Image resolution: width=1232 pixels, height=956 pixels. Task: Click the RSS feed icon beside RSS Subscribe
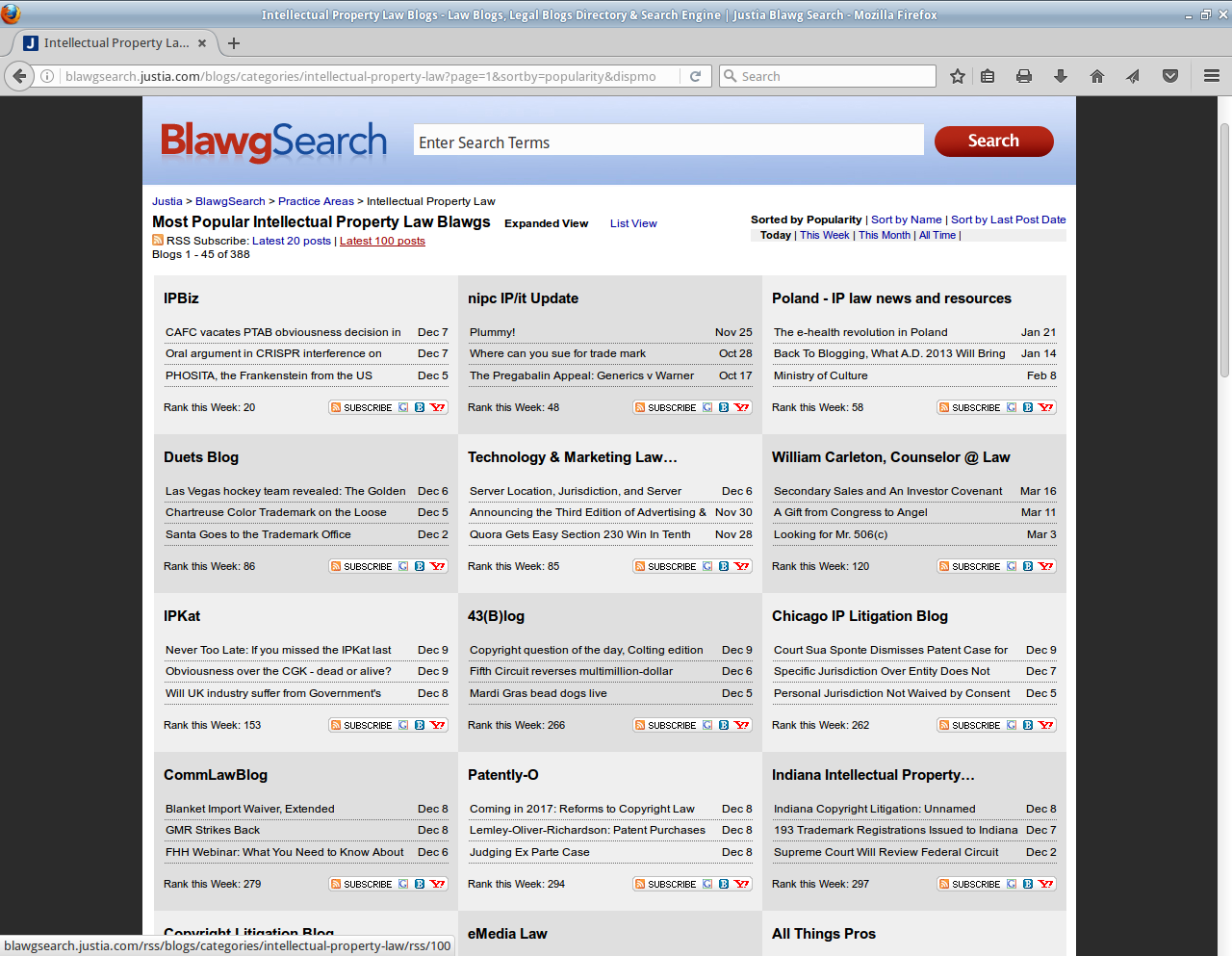[158, 241]
